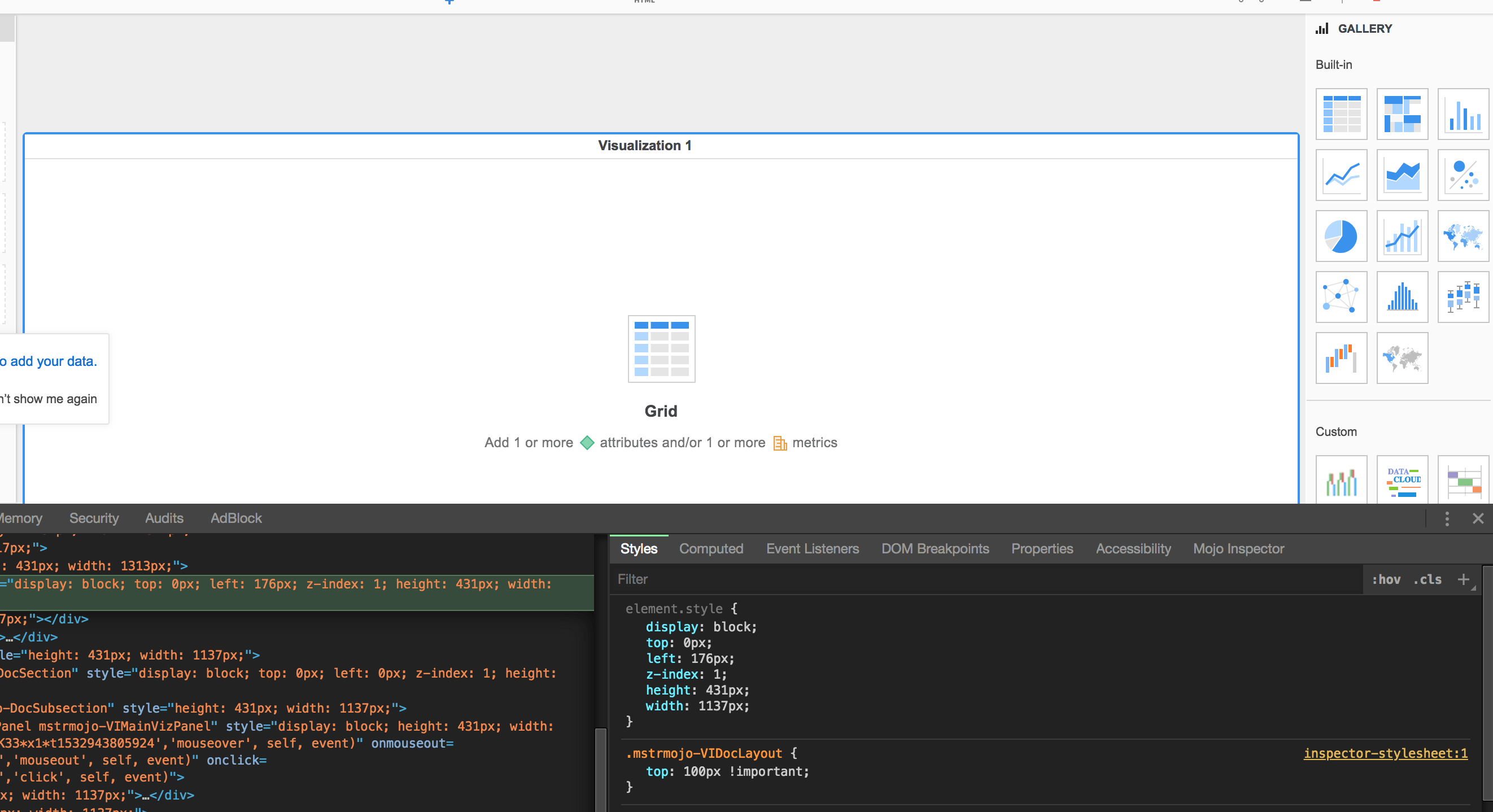
Task: Select the Grid visualization in the gallery
Action: (1341, 114)
